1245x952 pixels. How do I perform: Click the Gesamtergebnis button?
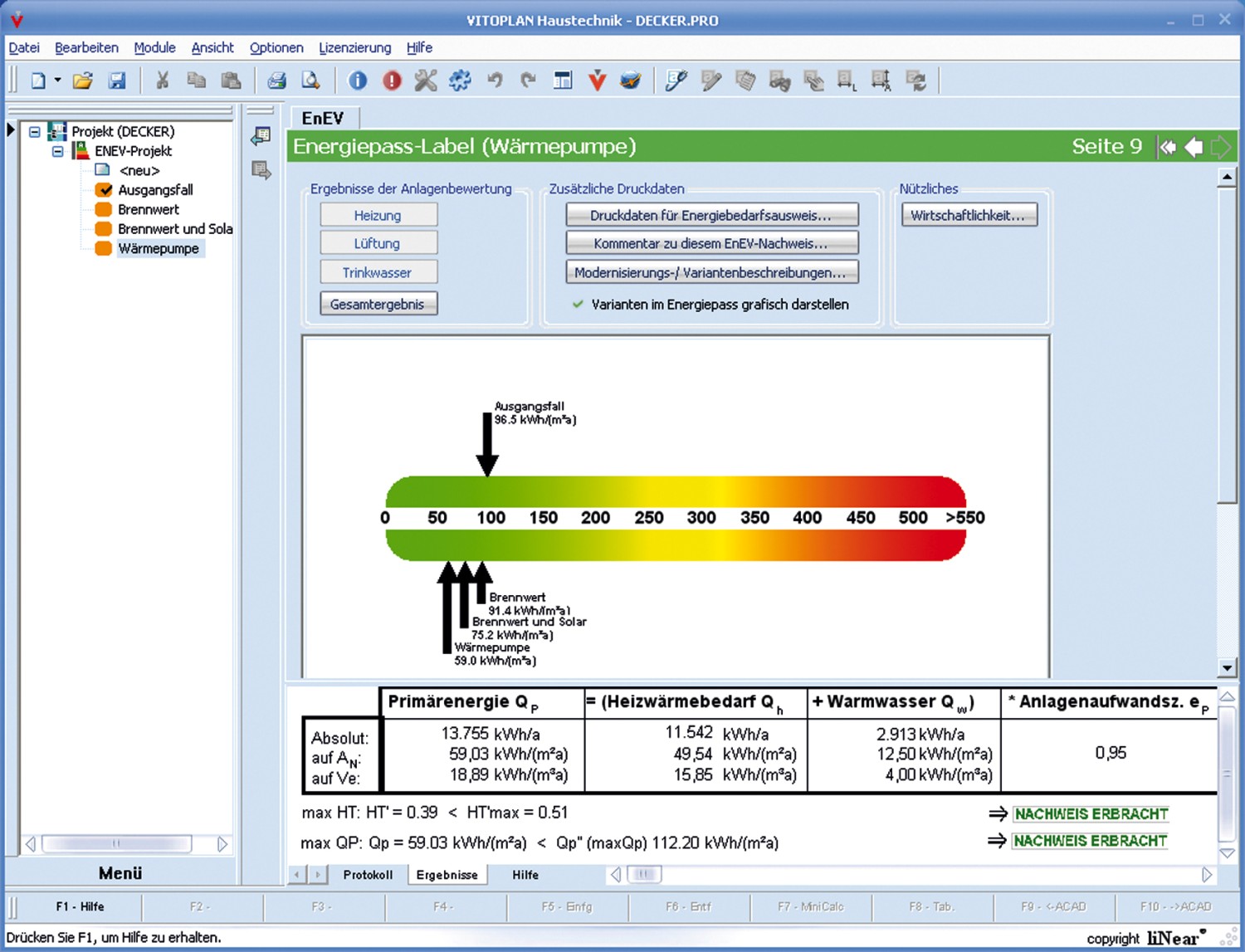[x=378, y=304]
